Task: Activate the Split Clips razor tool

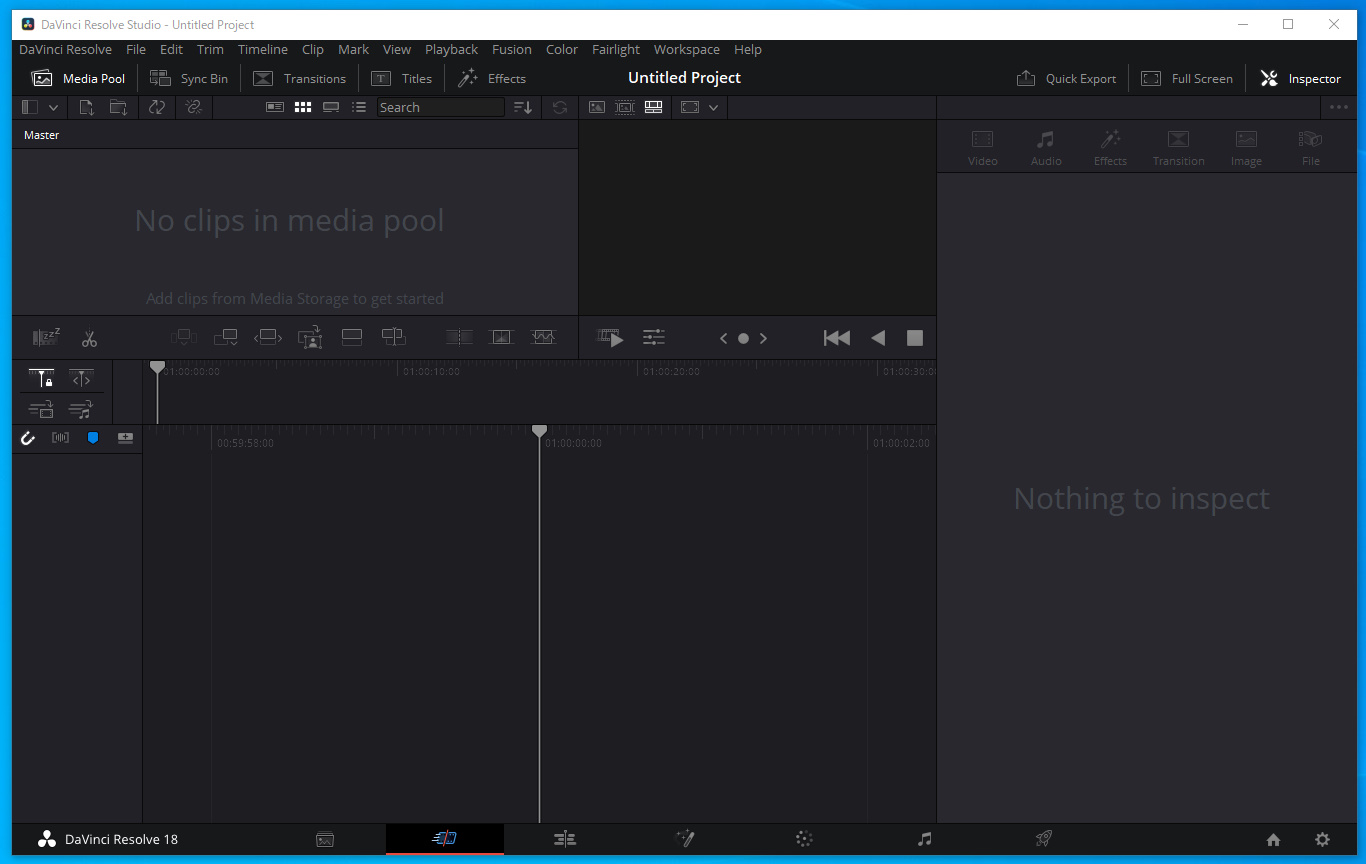Action: click(89, 337)
